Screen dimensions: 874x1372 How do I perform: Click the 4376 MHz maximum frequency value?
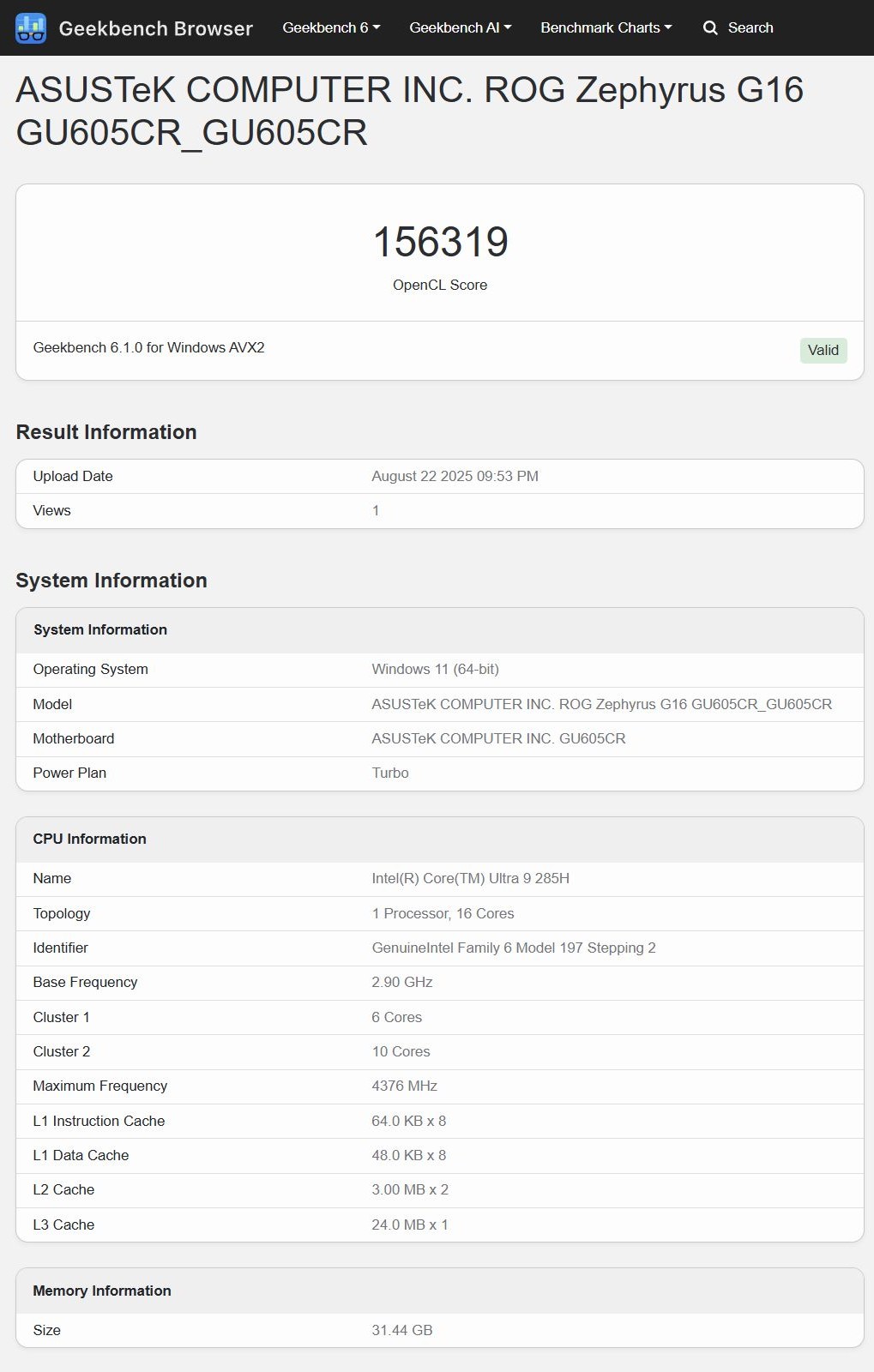click(x=404, y=1086)
